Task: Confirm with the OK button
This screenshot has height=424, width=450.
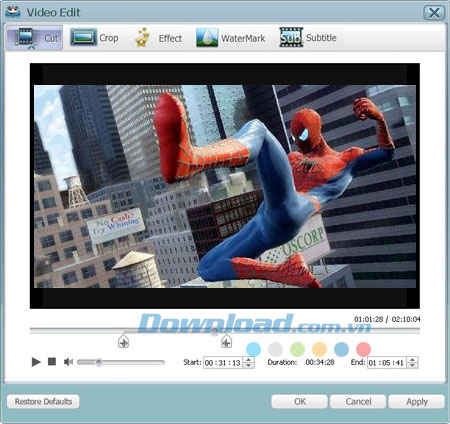Action: (299, 402)
